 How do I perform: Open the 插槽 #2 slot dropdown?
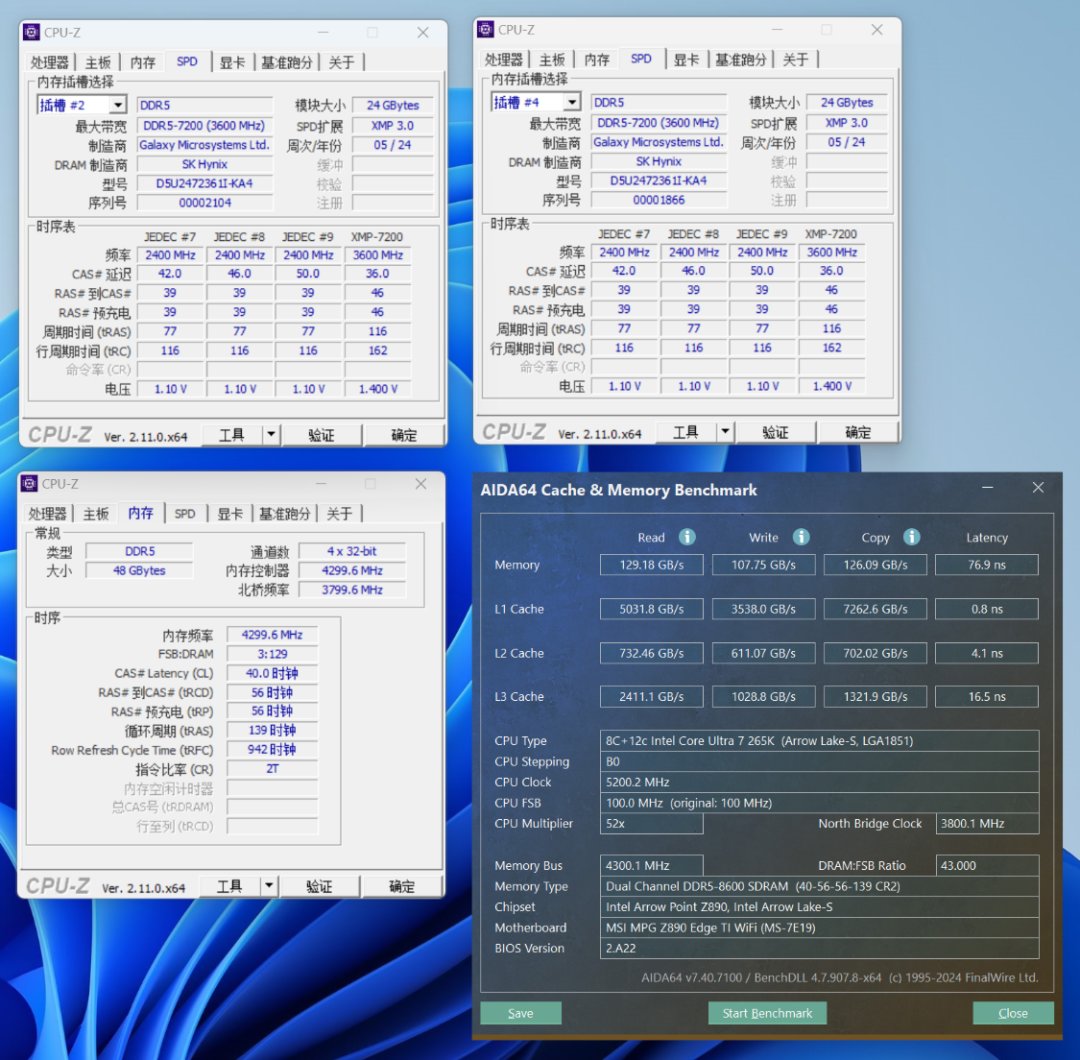tap(118, 105)
